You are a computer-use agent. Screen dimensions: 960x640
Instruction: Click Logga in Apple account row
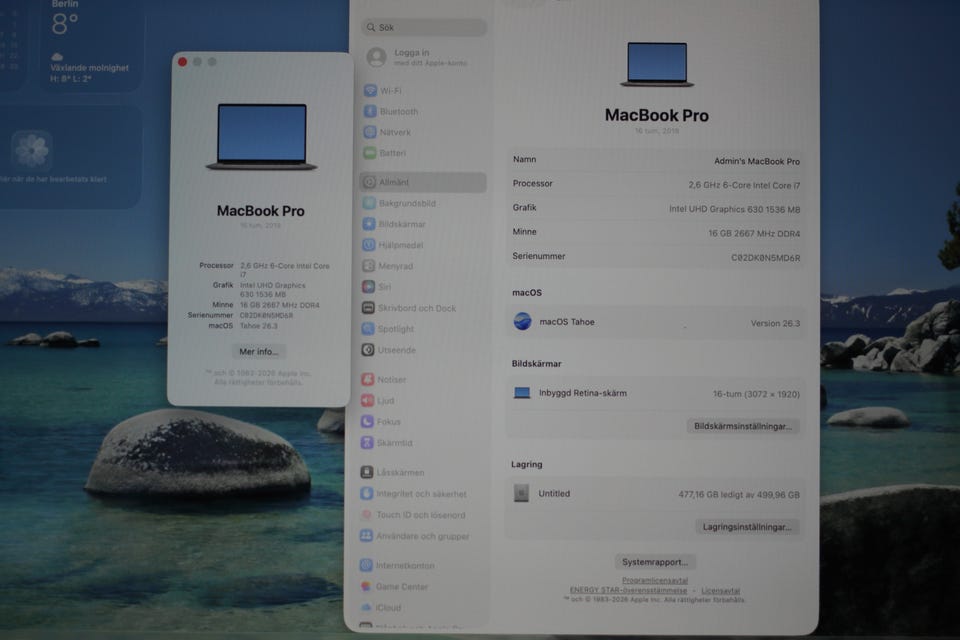point(422,57)
